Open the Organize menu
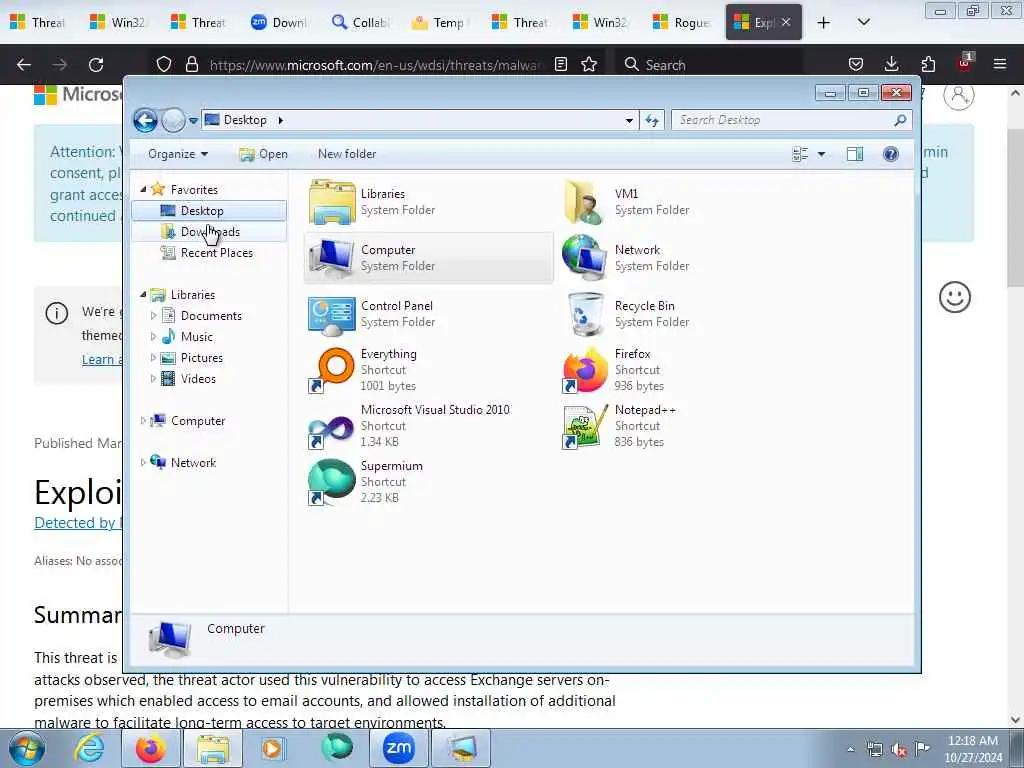Viewport: 1024px width, 768px height. tap(178, 154)
